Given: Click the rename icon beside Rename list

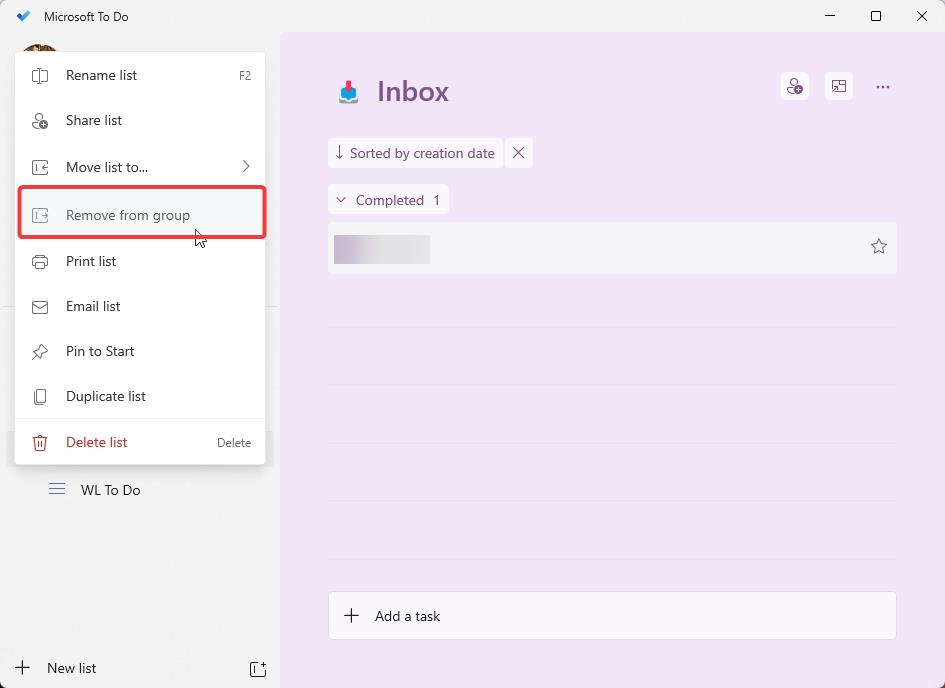Looking at the screenshot, I should click(40, 75).
